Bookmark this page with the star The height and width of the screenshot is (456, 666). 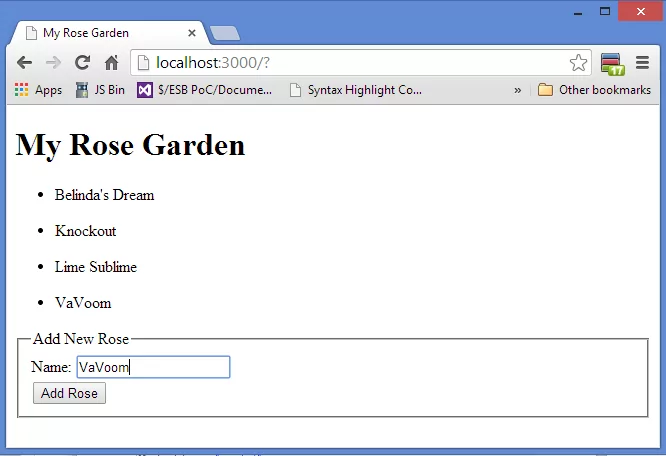coord(578,63)
